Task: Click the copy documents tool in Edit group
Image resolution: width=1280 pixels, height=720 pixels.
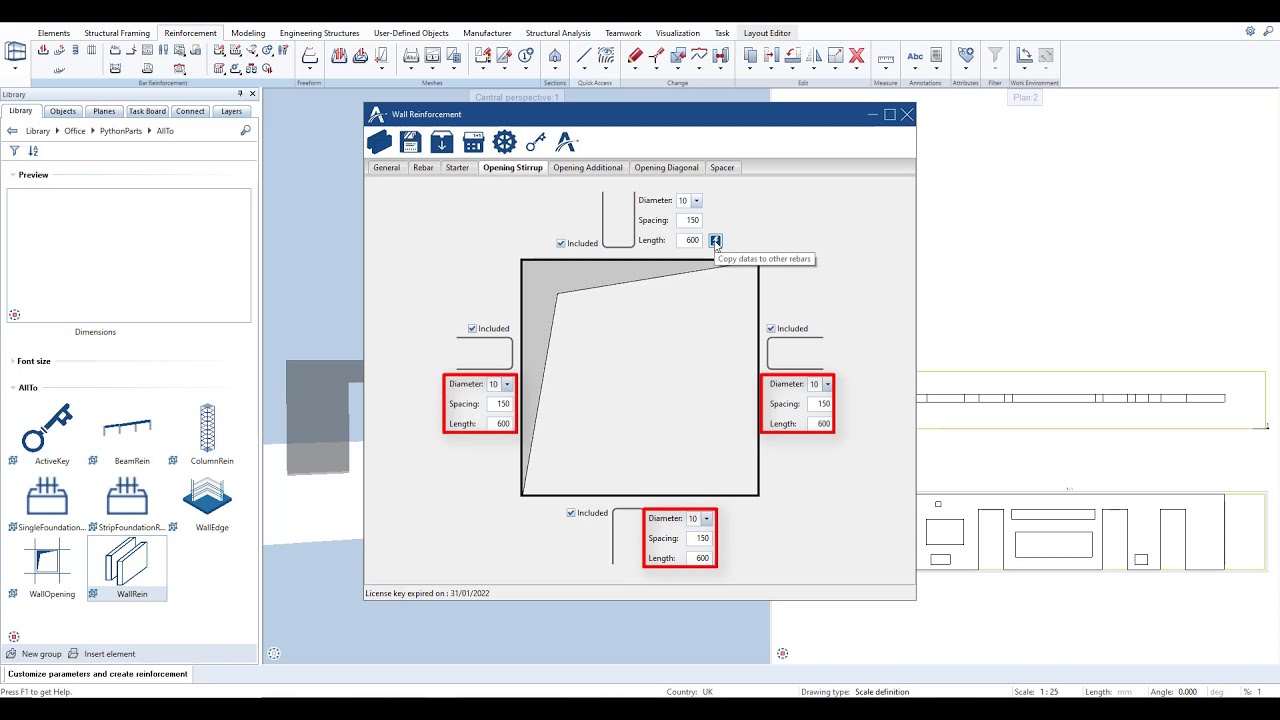Action: tap(750, 56)
